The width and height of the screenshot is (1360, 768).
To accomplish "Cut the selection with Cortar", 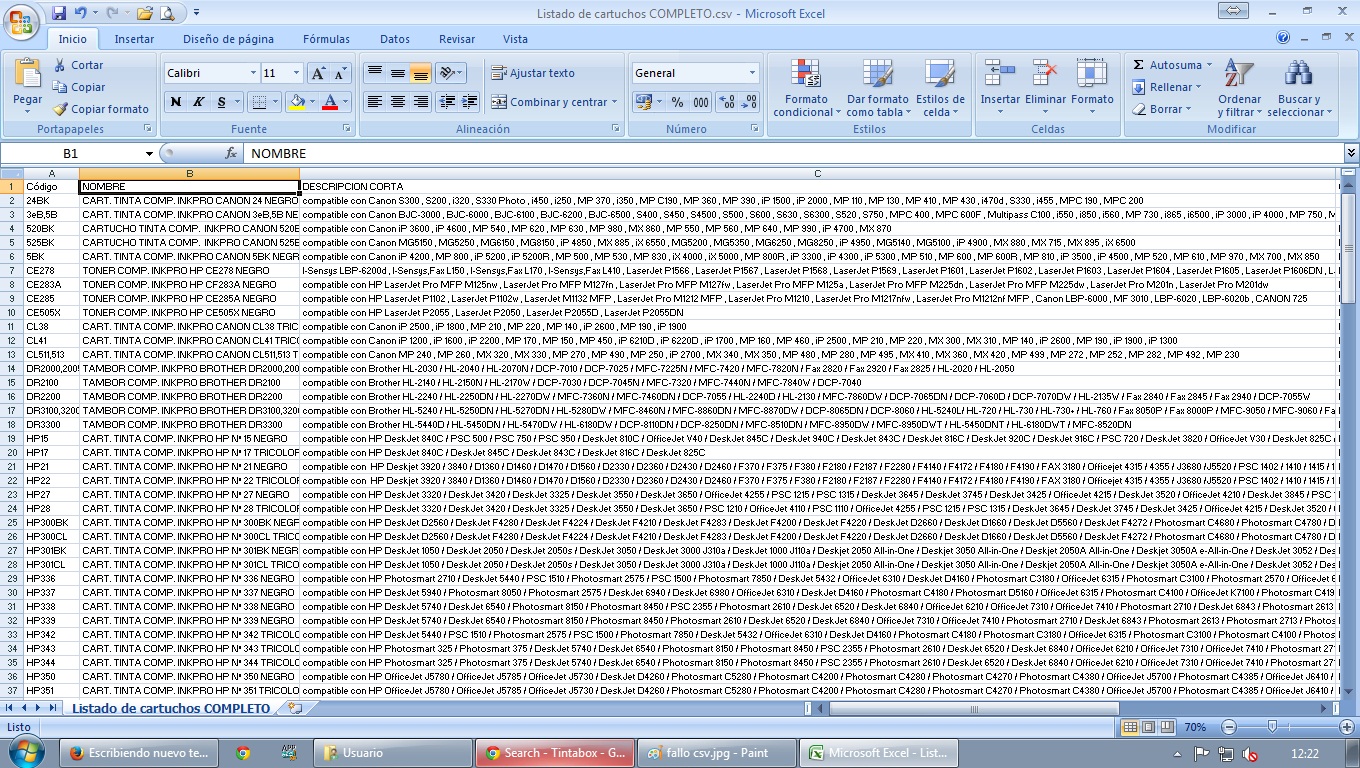I will coord(78,65).
